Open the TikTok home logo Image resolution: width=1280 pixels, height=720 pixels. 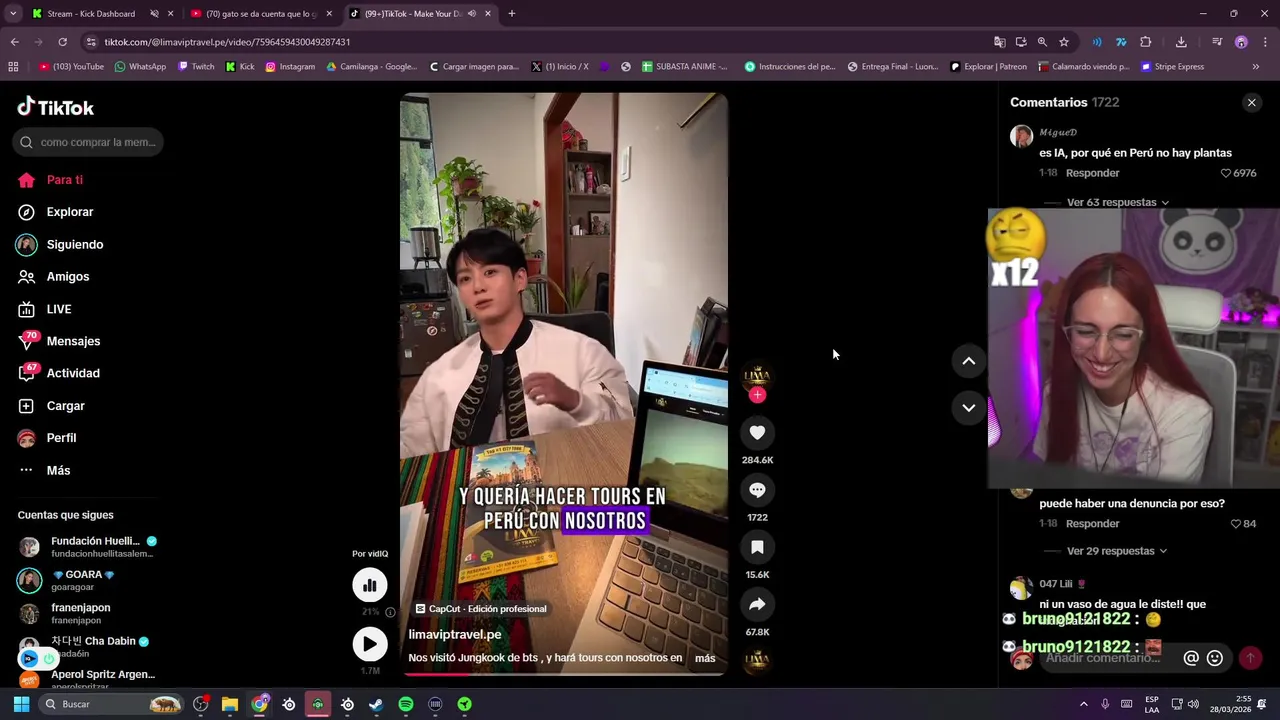pos(55,107)
